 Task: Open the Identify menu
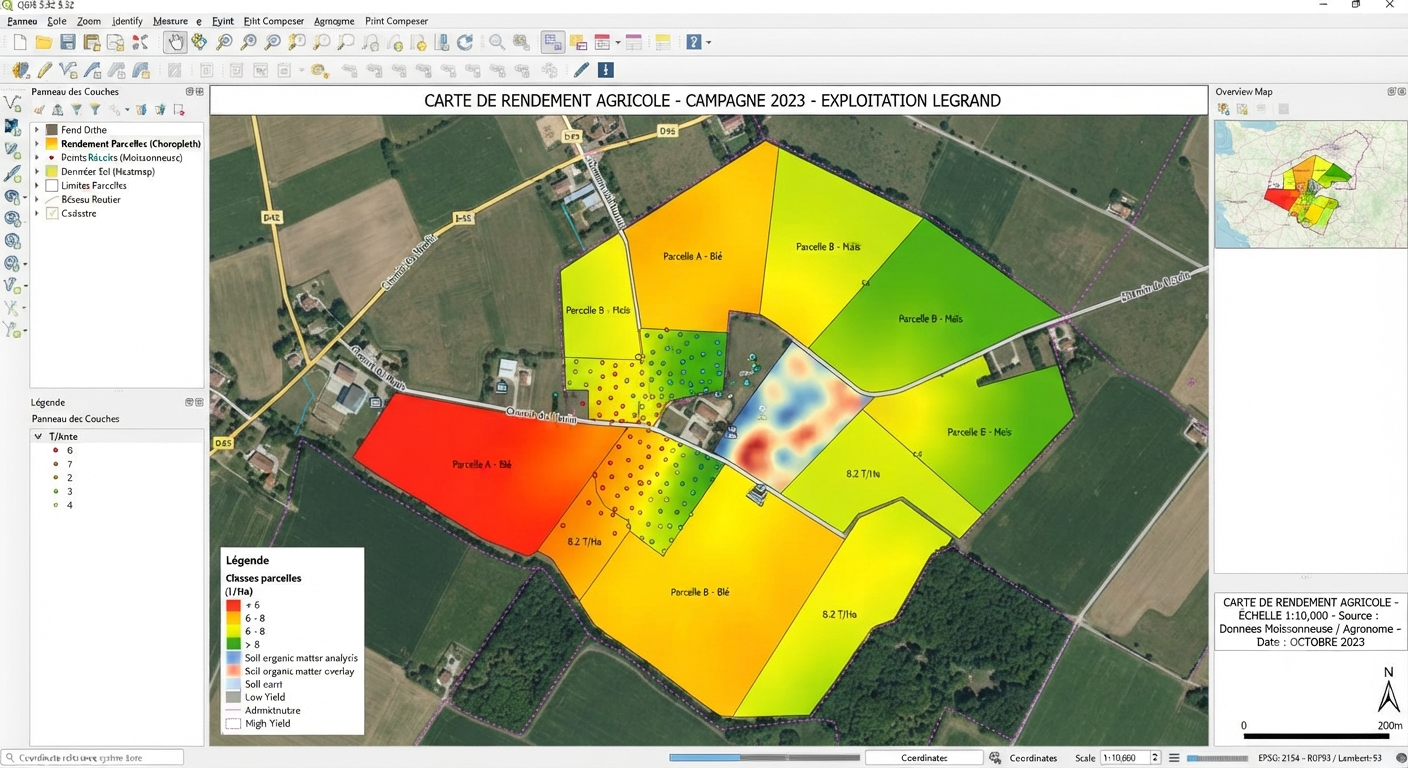click(127, 21)
